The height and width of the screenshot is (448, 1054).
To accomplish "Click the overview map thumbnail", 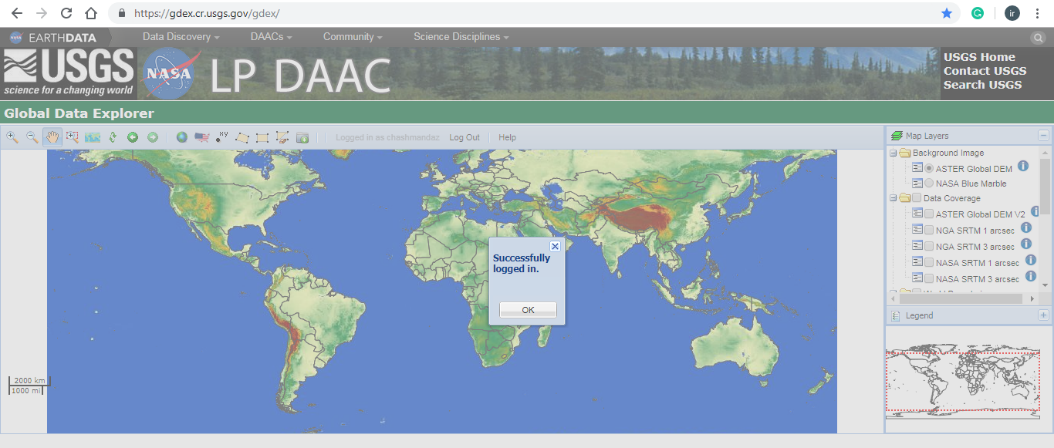I will pos(966,382).
